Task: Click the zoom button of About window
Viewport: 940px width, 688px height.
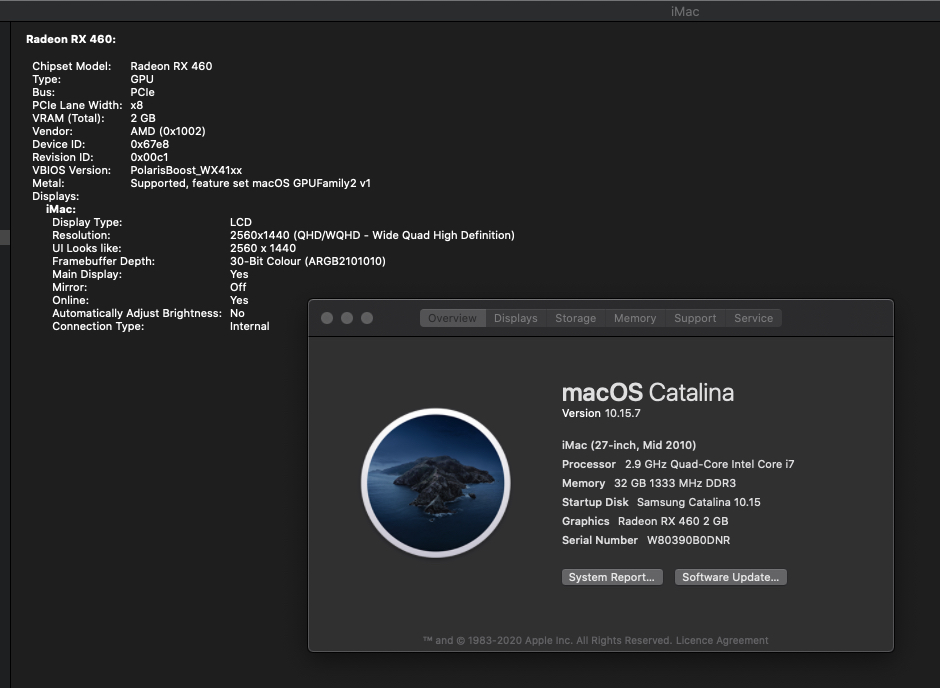Action: pos(367,318)
